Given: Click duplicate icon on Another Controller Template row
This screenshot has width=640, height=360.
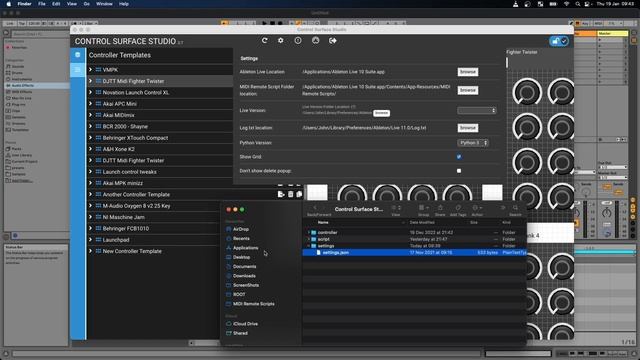Looking at the screenshot, I should click(x=299, y=194).
